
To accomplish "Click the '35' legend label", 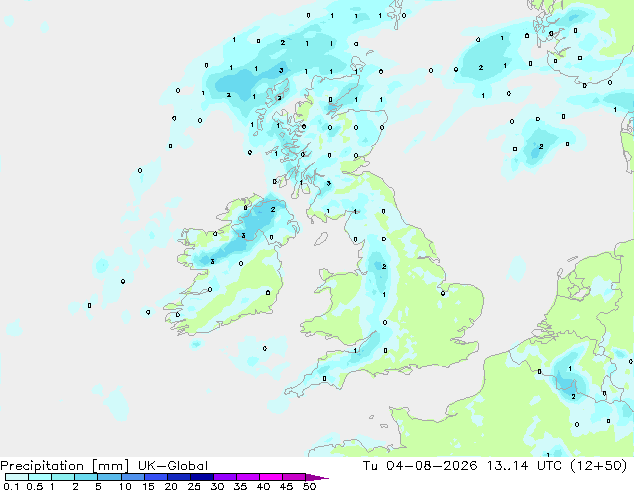I will 240,486.
